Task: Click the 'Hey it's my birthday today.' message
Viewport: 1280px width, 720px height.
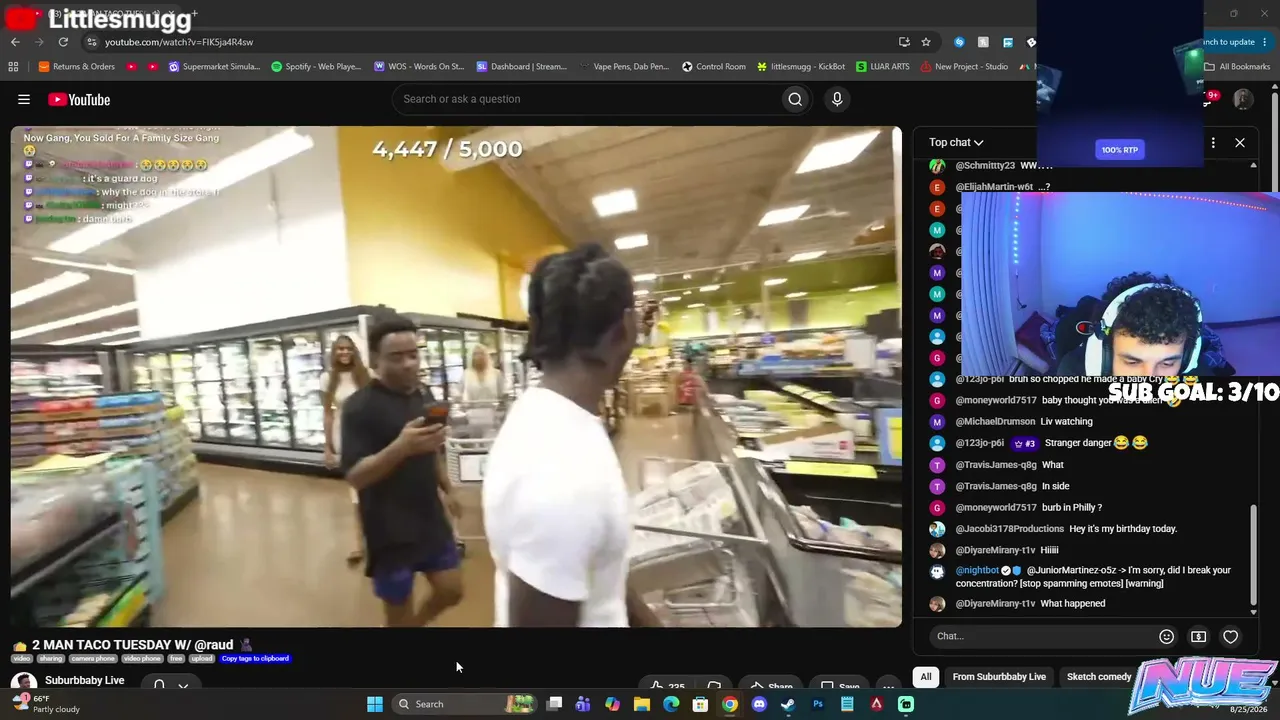Action: tap(1123, 529)
